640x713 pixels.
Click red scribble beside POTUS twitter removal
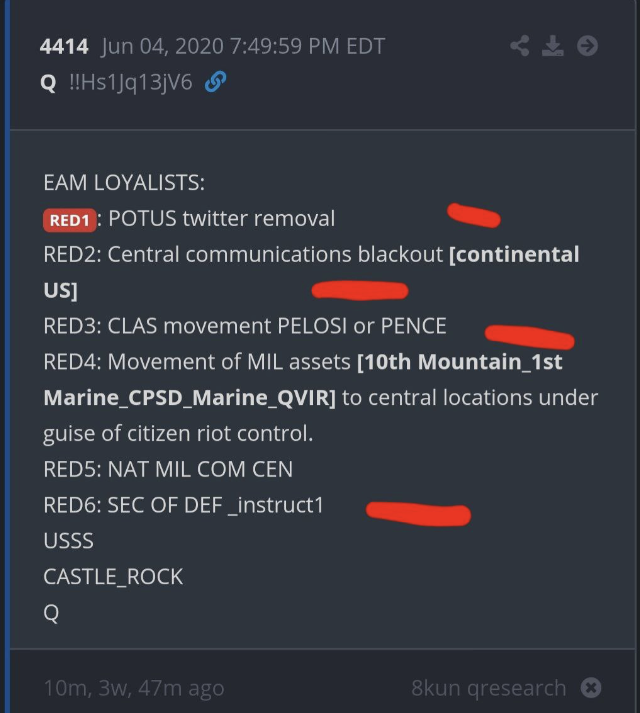pos(473,214)
